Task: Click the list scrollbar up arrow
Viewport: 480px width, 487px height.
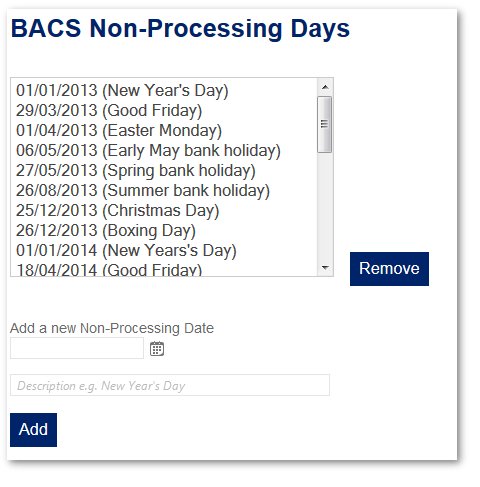Action: coord(325,87)
